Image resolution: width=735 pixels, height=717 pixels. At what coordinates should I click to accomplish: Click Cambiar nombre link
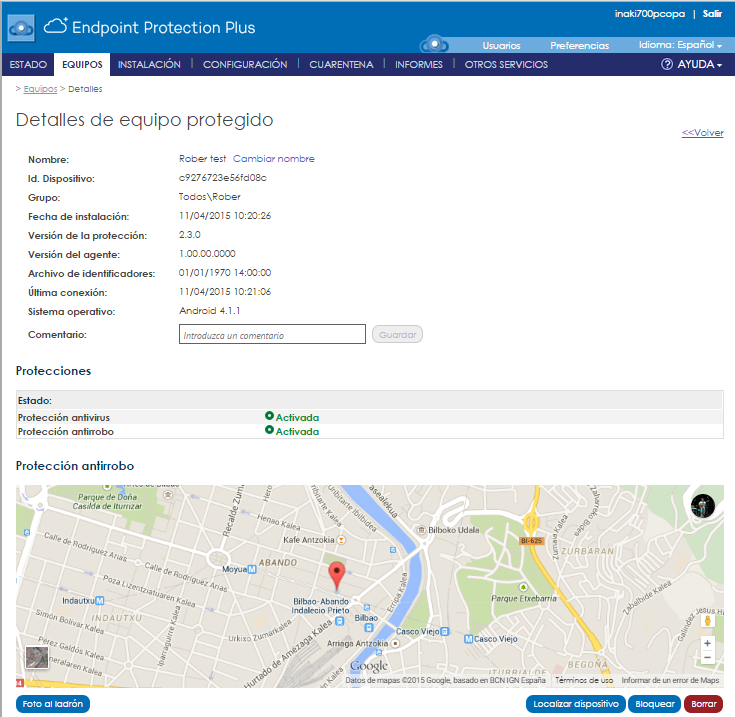pyautogui.click(x=274, y=159)
